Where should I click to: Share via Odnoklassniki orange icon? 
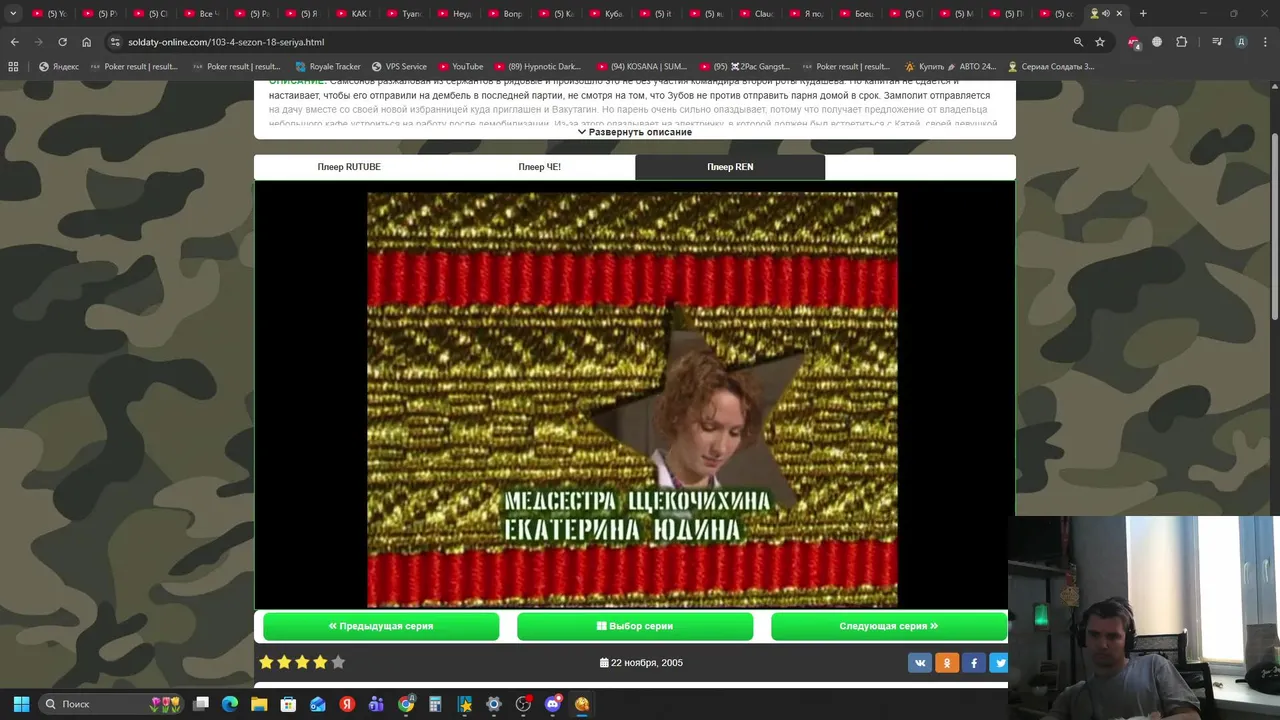click(x=947, y=662)
